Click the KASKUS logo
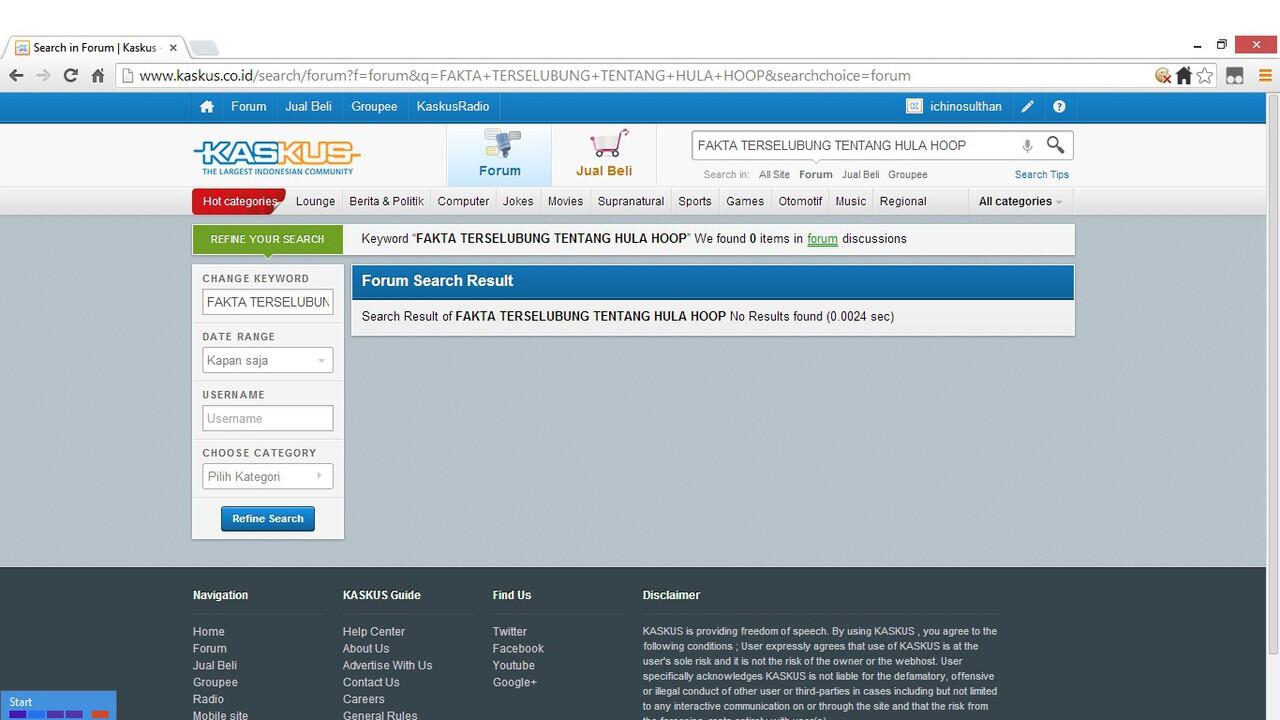 click(x=277, y=156)
